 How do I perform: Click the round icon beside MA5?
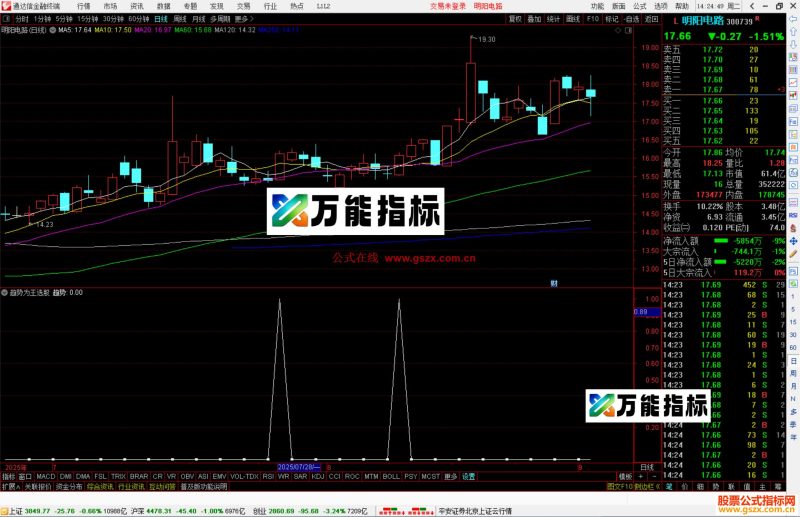53,30
